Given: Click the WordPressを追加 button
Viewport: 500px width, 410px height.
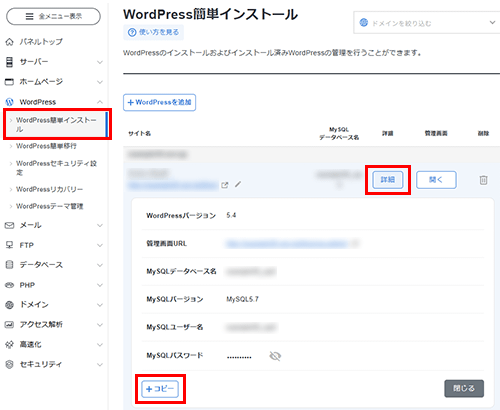Looking at the screenshot, I should tap(159, 102).
